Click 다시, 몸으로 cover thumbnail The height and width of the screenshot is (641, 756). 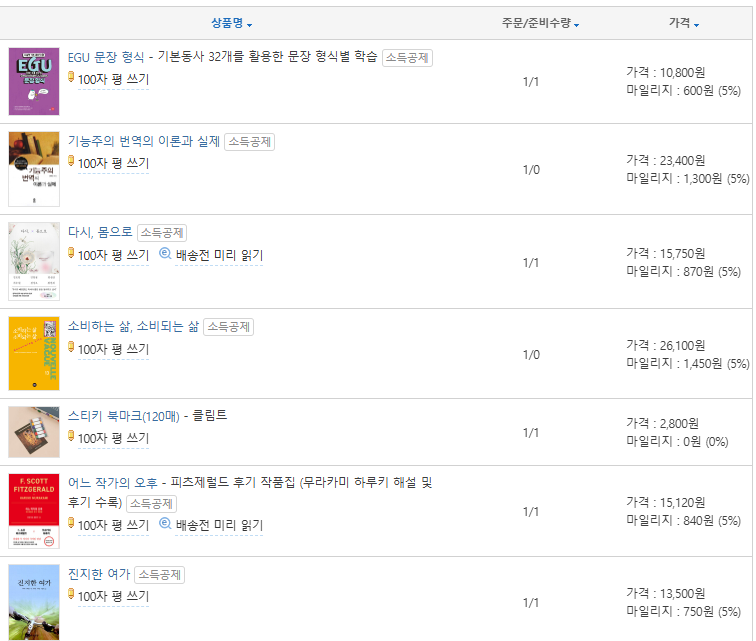point(34,261)
